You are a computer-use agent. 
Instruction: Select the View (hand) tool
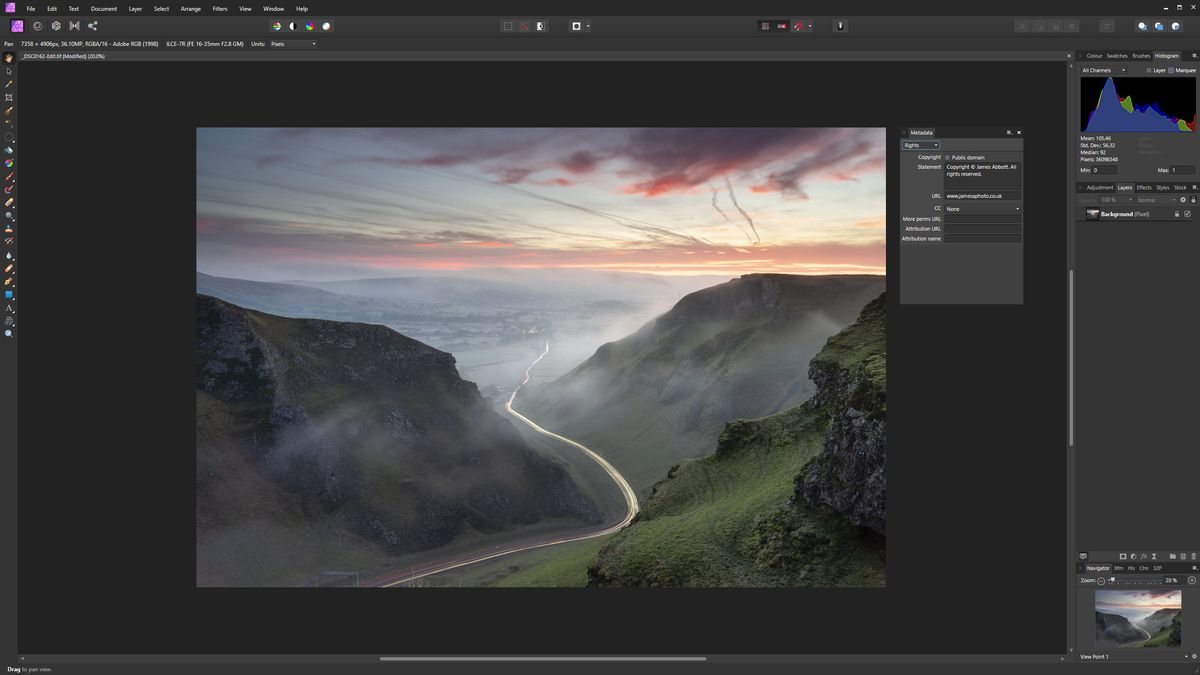(9, 58)
